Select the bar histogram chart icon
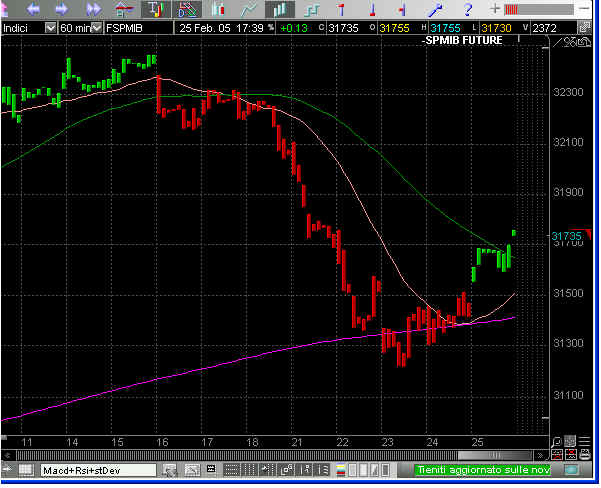This screenshot has height=488, width=601. pos(280,9)
